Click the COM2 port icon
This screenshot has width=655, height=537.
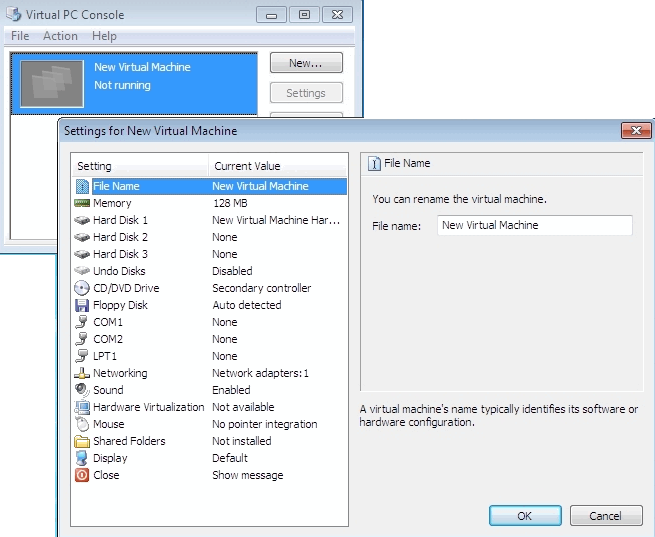[x=82, y=339]
